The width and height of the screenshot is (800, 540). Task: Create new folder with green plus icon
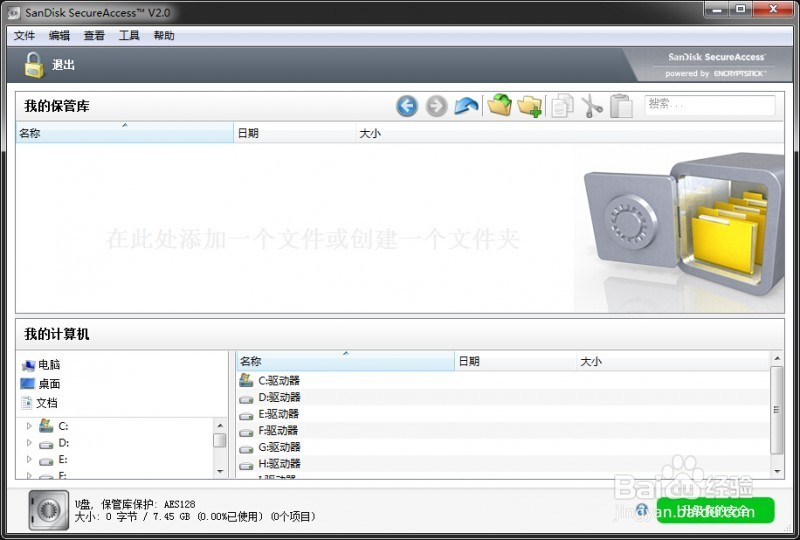point(530,106)
